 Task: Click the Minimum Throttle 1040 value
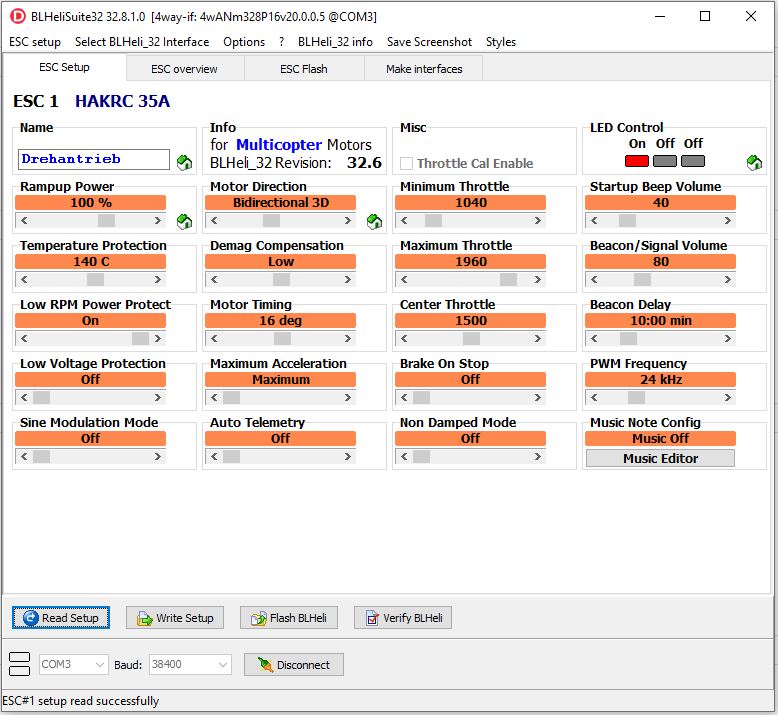[470, 202]
